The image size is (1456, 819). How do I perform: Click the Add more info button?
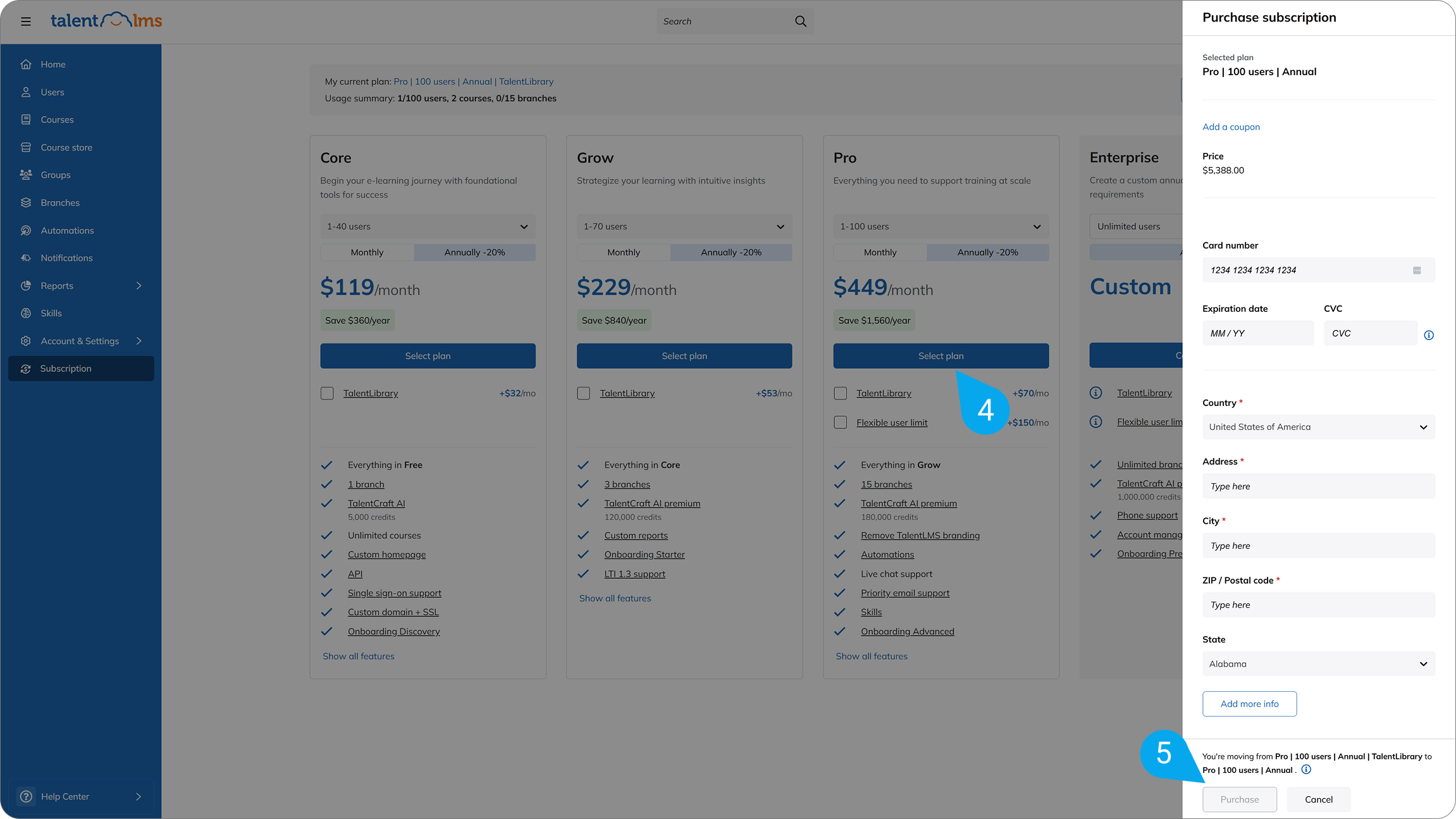point(1249,704)
